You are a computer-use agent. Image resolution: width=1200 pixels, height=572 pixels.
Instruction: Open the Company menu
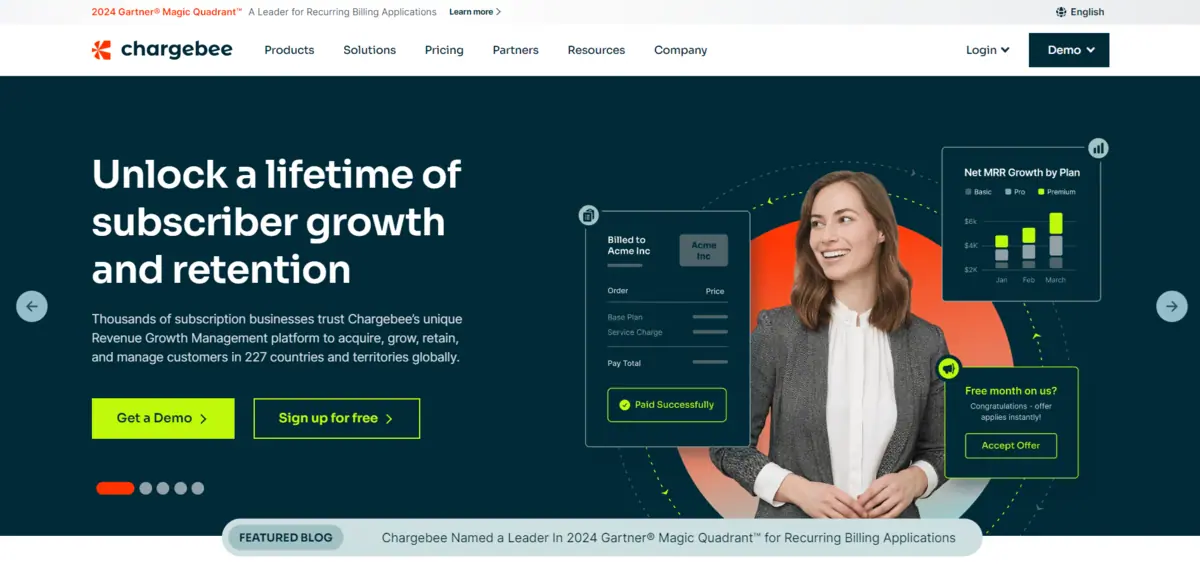click(x=681, y=50)
